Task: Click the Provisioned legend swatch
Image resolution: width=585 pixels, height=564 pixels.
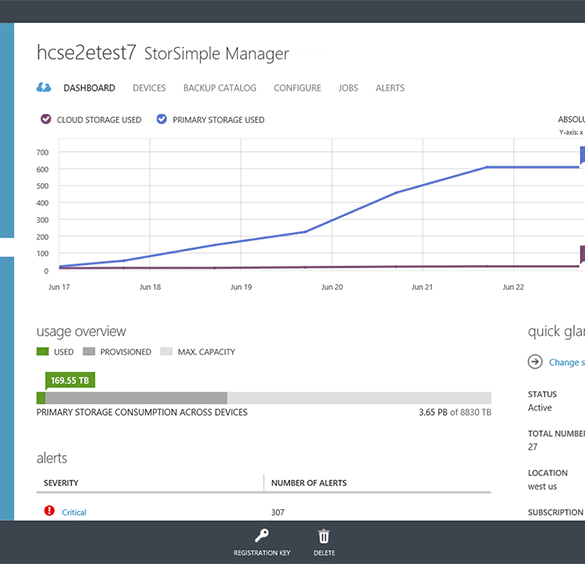Action: tap(89, 351)
